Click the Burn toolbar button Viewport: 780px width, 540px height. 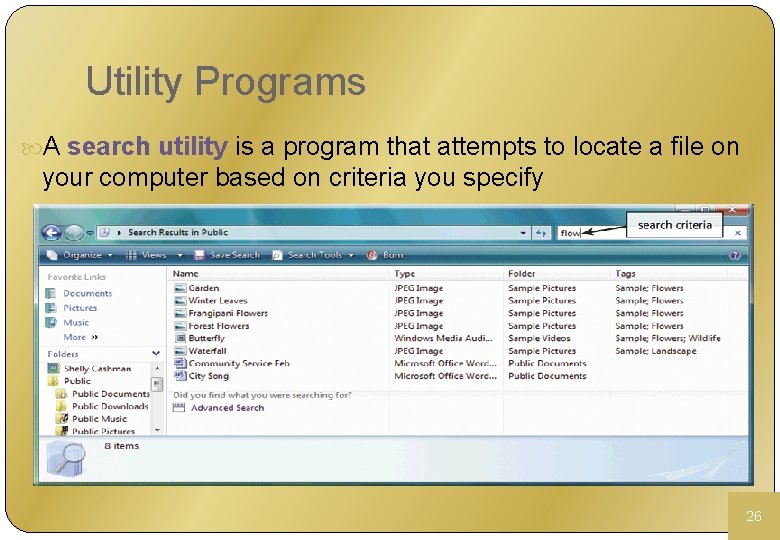(x=385, y=255)
